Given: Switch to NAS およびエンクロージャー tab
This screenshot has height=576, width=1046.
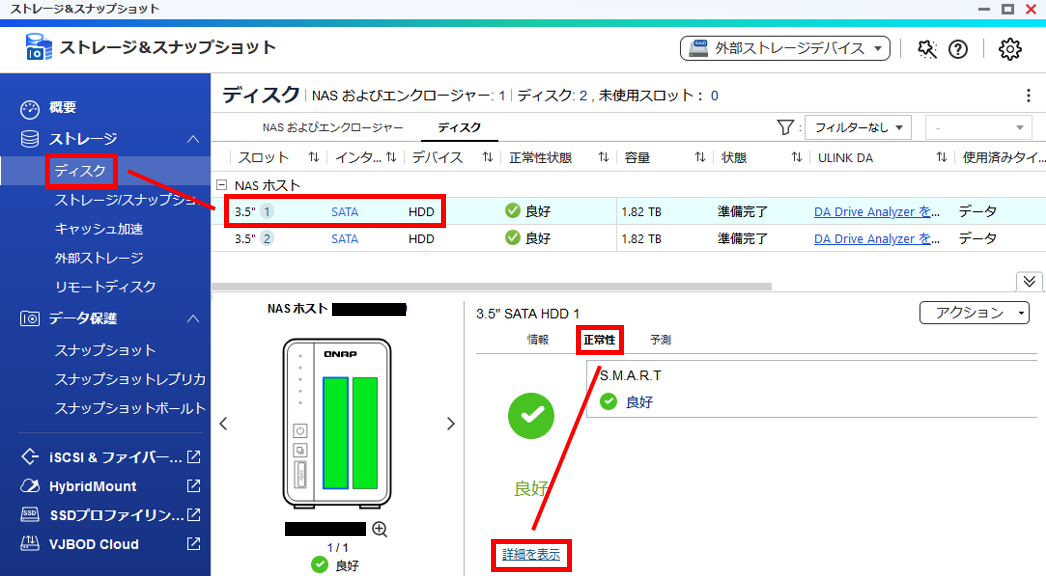Looking at the screenshot, I should pyautogui.click(x=332, y=127).
